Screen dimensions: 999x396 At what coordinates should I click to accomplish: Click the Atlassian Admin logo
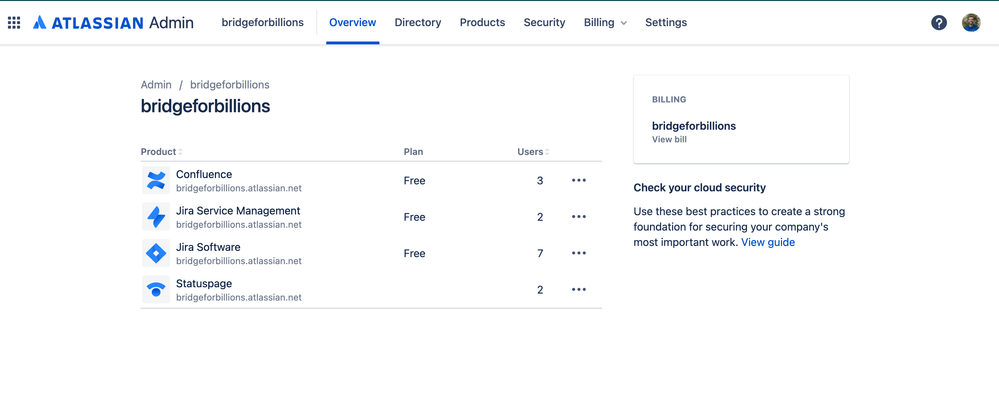[x=113, y=23]
